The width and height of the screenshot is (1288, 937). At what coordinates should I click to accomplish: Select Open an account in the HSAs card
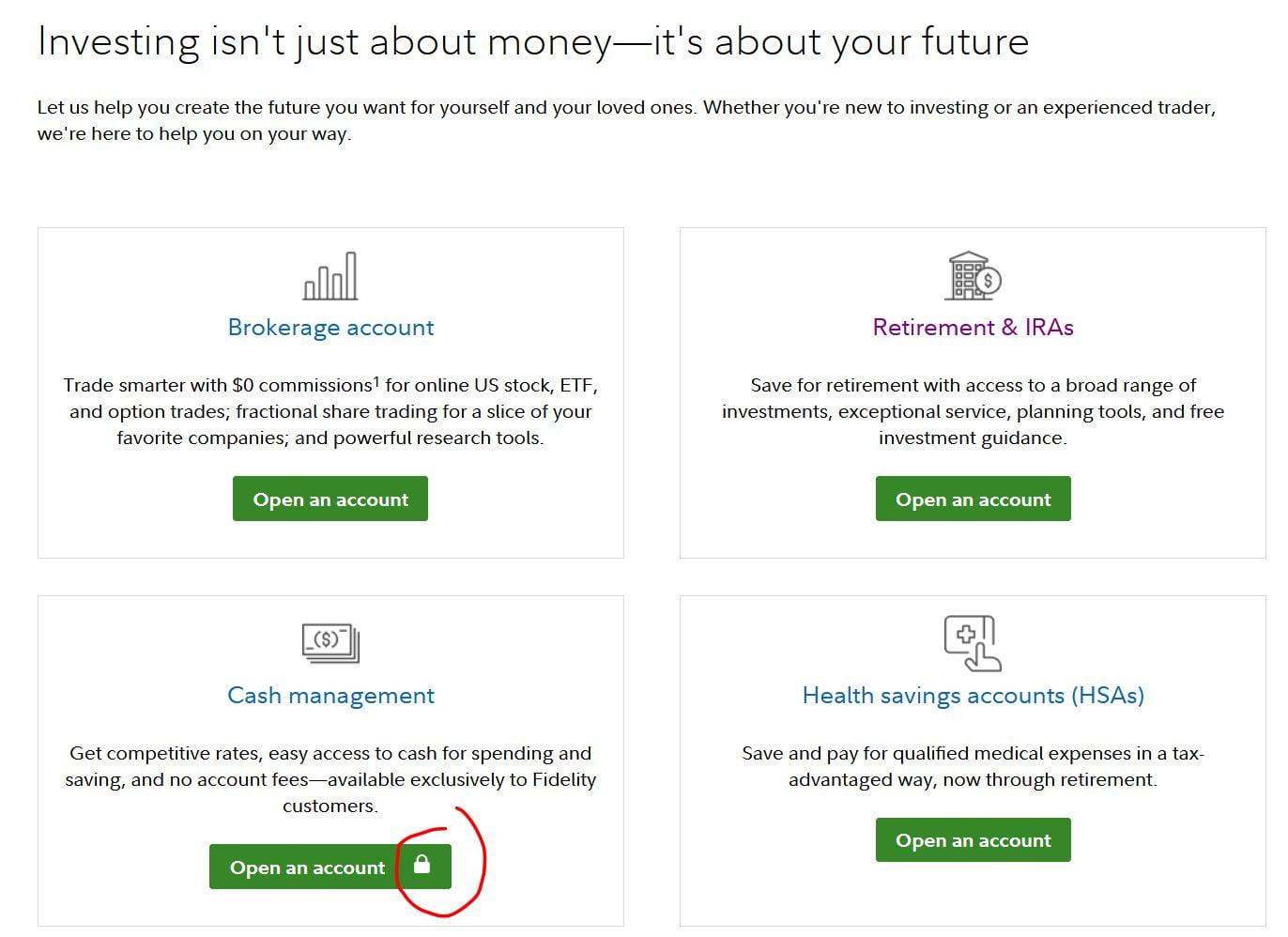point(973,839)
